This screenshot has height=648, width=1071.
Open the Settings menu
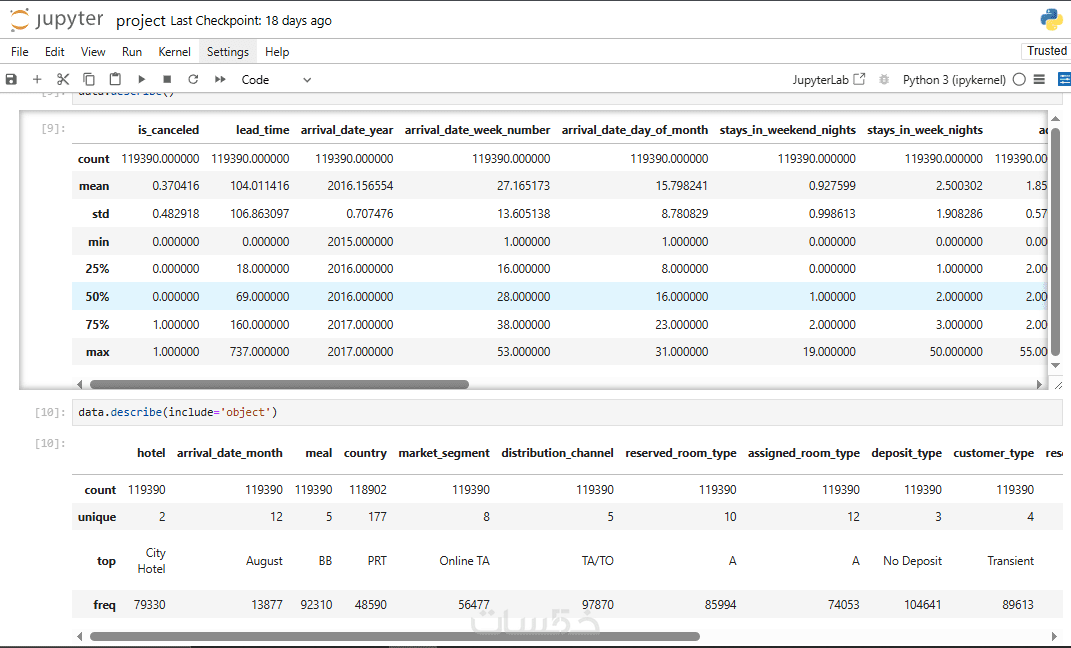pos(227,52)
